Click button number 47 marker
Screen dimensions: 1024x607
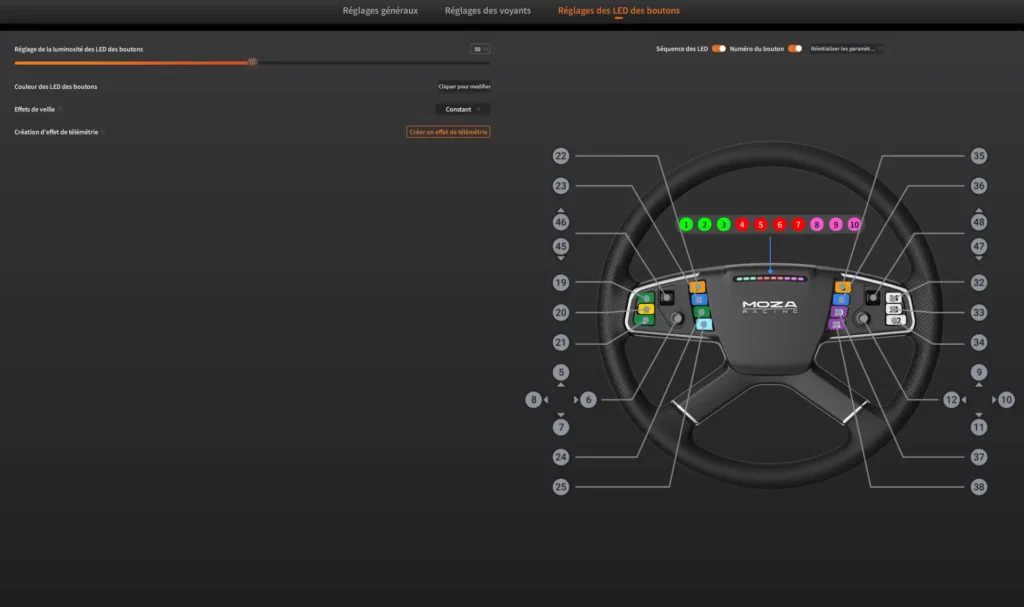978,246
